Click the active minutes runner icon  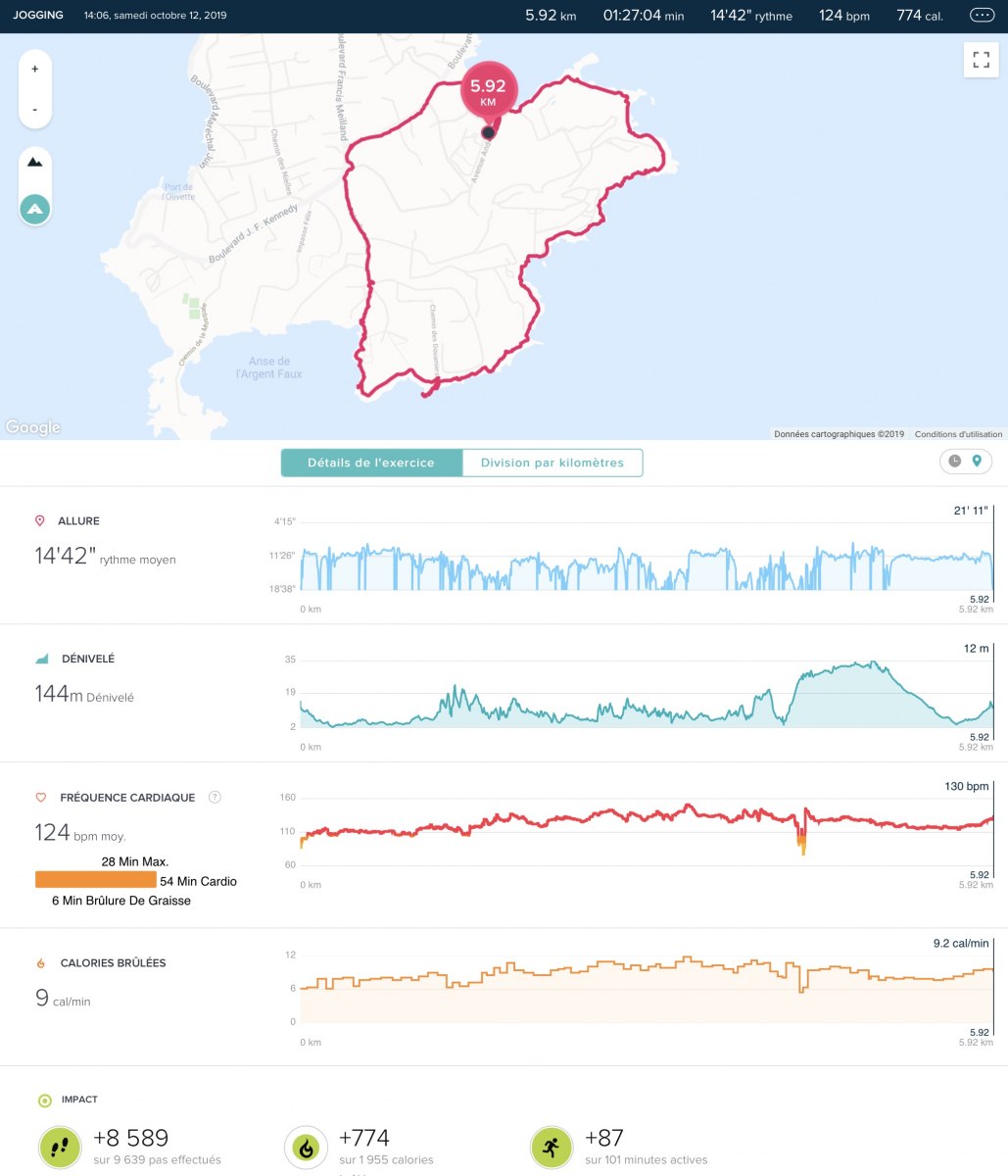click(x=552, y=1148)
